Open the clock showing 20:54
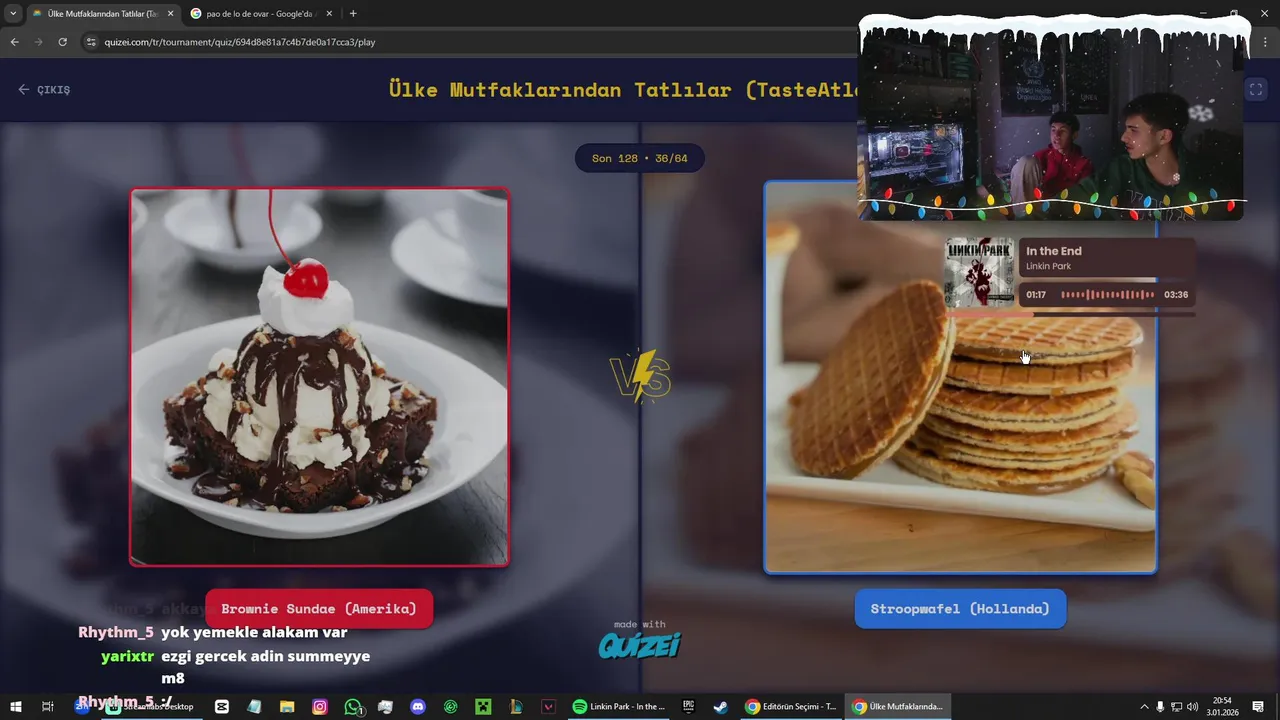The height and width of the screenshot is (720, 1280). click(1221, 706)
